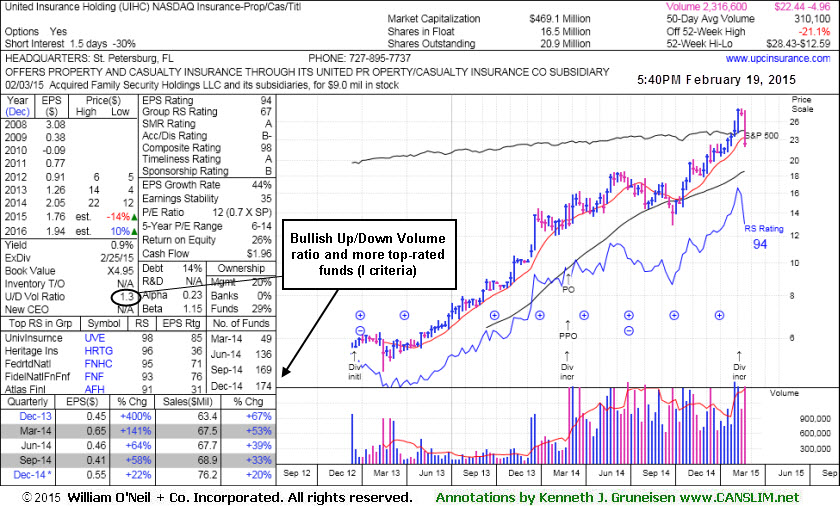Viewport: 840px width, 506px height.
Task: Click the Acc/Dis Rating B- row
Action: tap(207, 136)
